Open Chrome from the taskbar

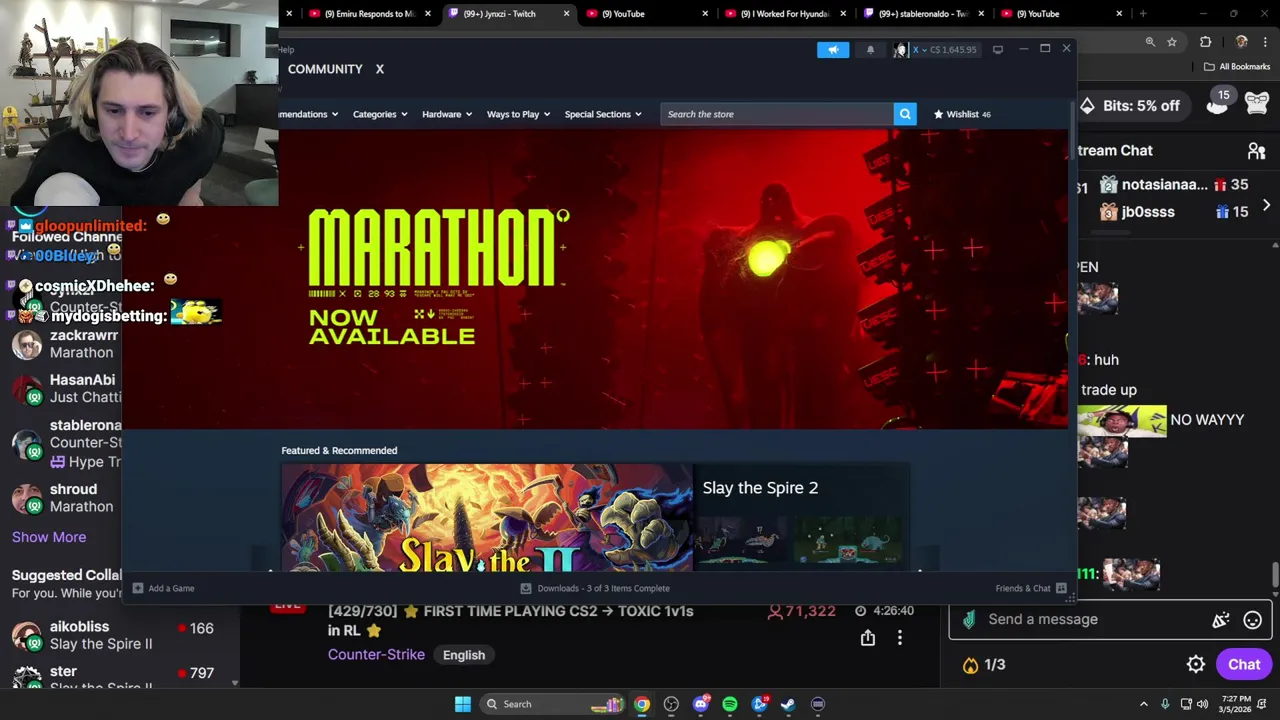click(642, 704)
